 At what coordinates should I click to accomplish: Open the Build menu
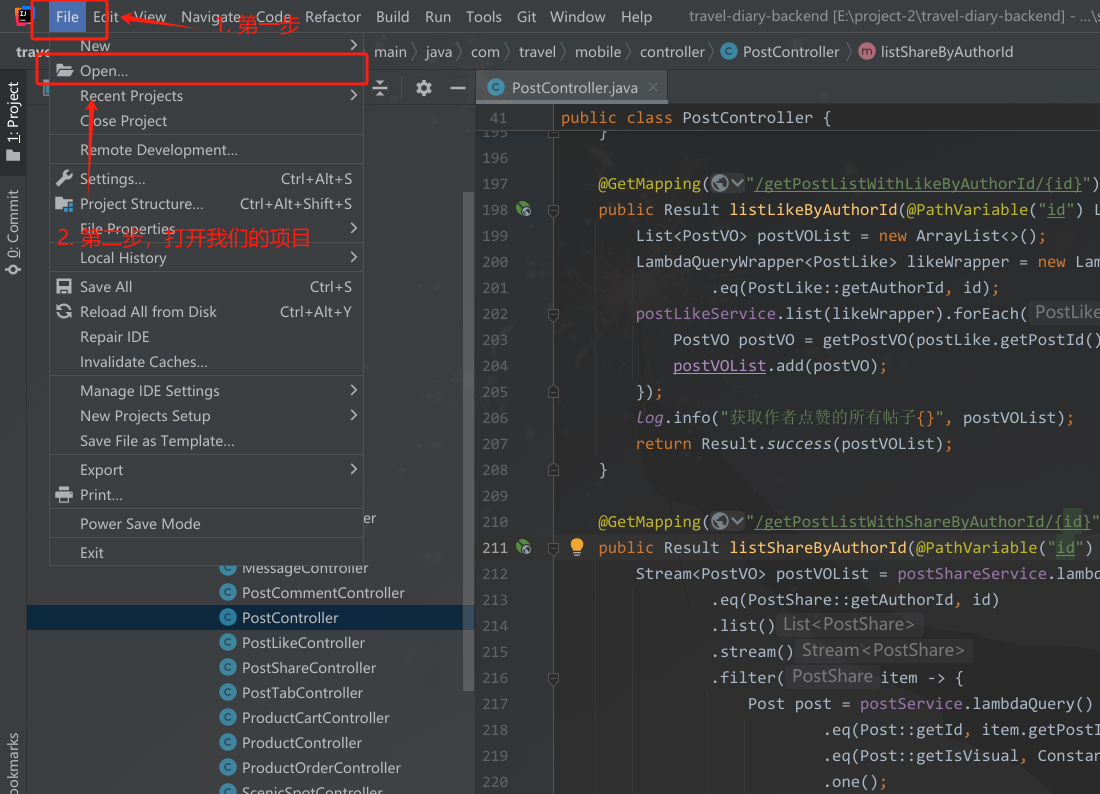(392, 16)
